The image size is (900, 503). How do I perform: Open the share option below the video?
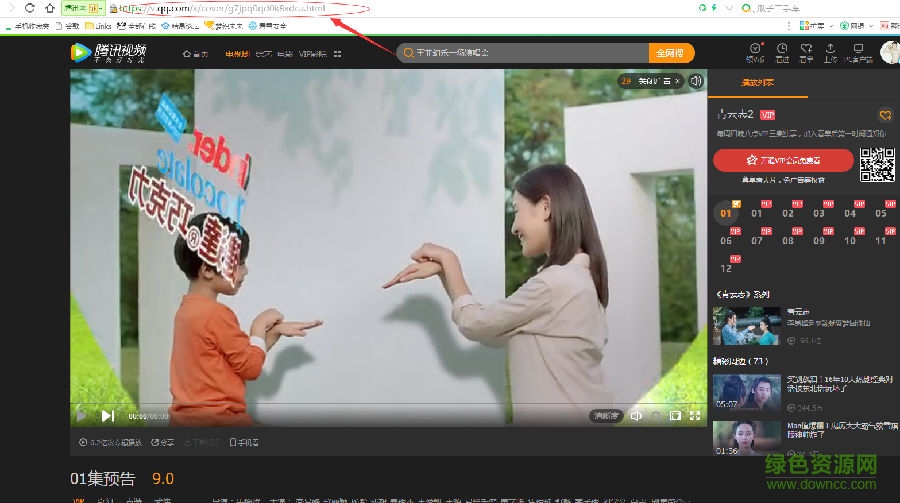[167, 442]
